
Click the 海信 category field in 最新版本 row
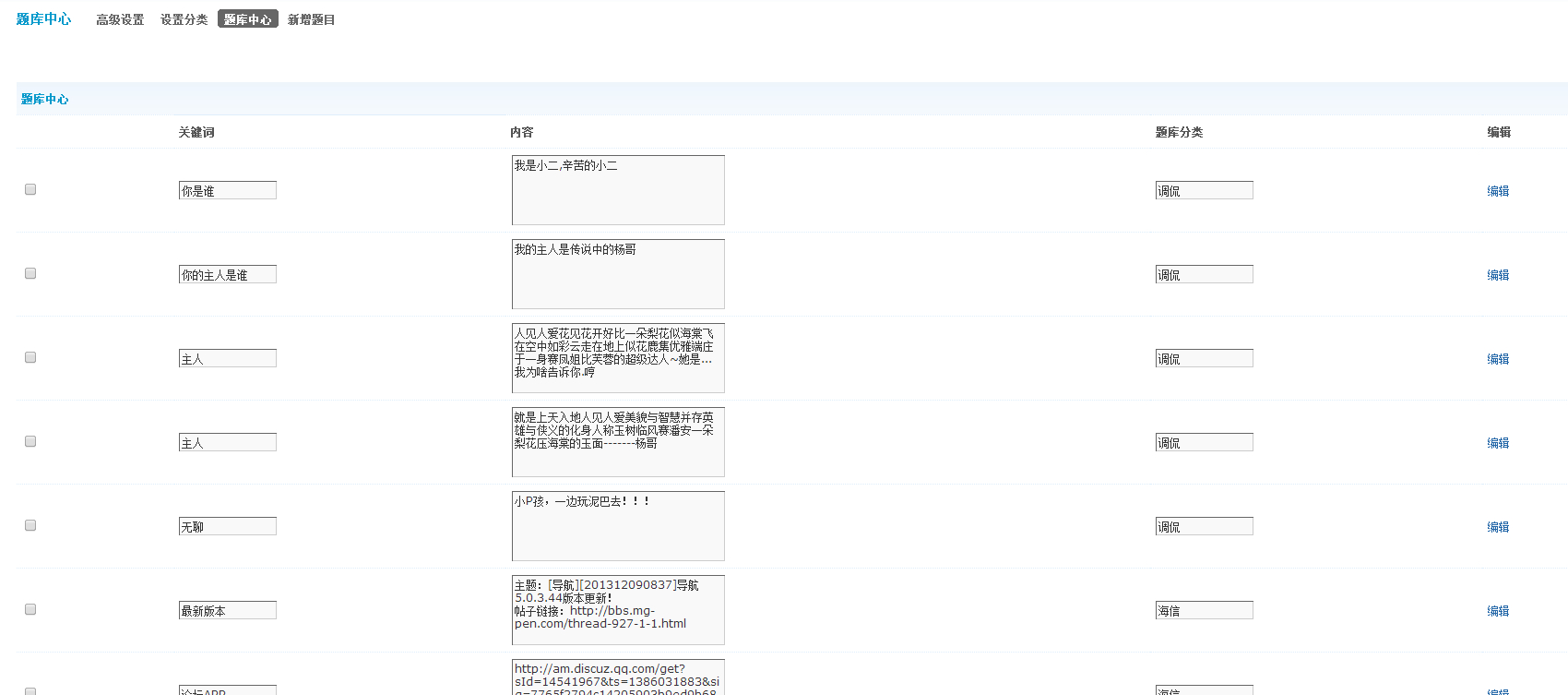tap(1205, 610)
